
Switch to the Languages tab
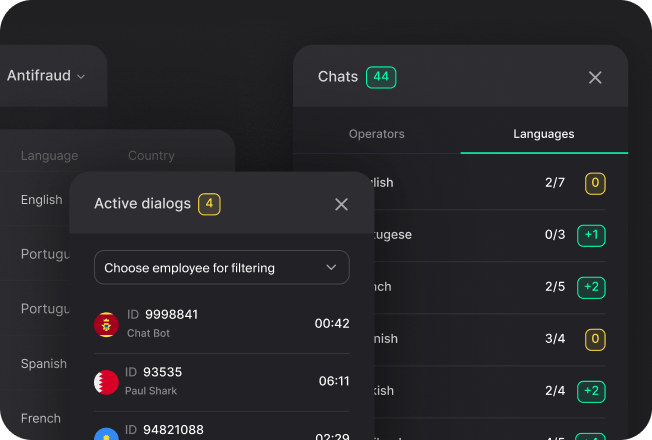click(x=544, y=134)
